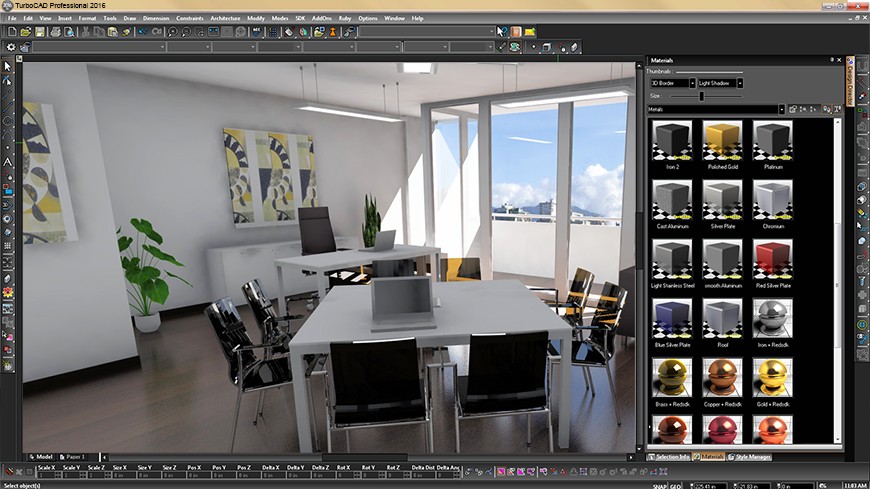The image size is (870, 489).
Task: Pin the Materials panel
Action: [x=832, y=60]
